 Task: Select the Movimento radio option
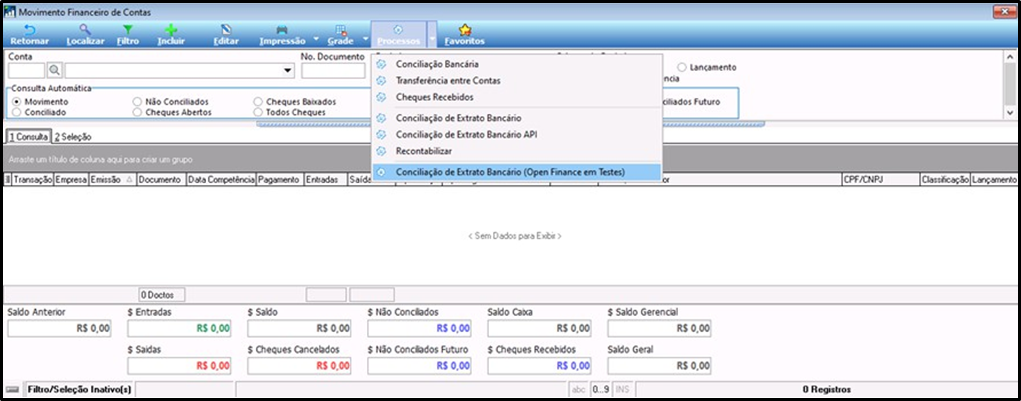pyautogui.click(x=16, y=102)
